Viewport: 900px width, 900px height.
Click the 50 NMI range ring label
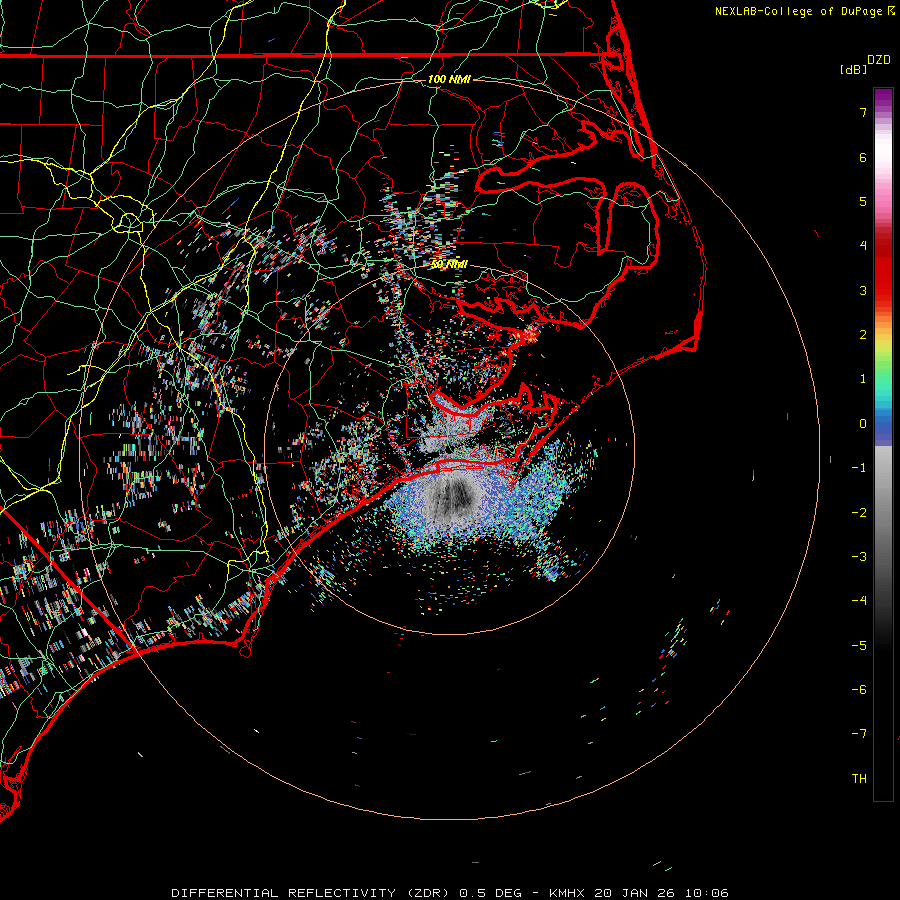point(449,264)
